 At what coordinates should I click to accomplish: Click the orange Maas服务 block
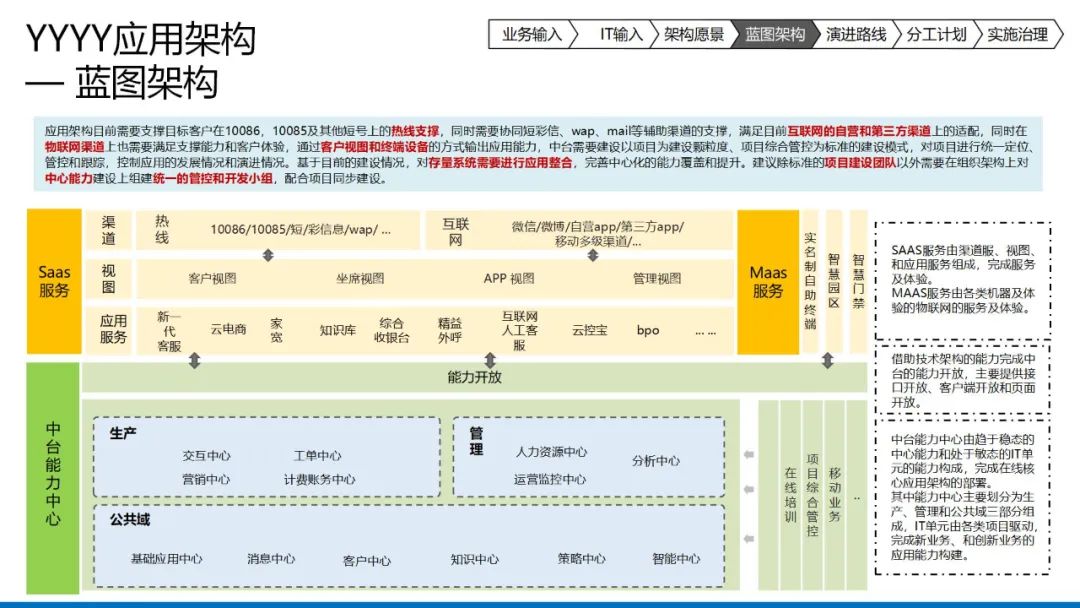pos(768,282)
